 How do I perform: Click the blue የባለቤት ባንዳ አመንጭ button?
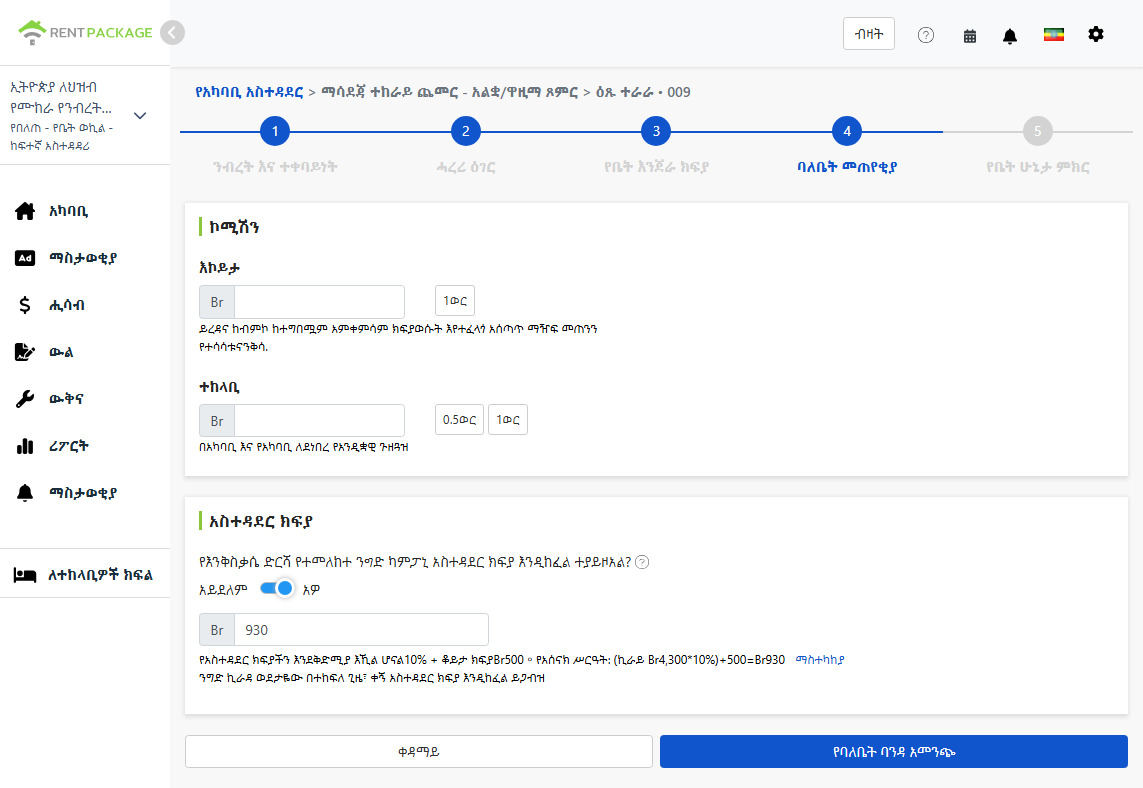[x=894, y=752]
